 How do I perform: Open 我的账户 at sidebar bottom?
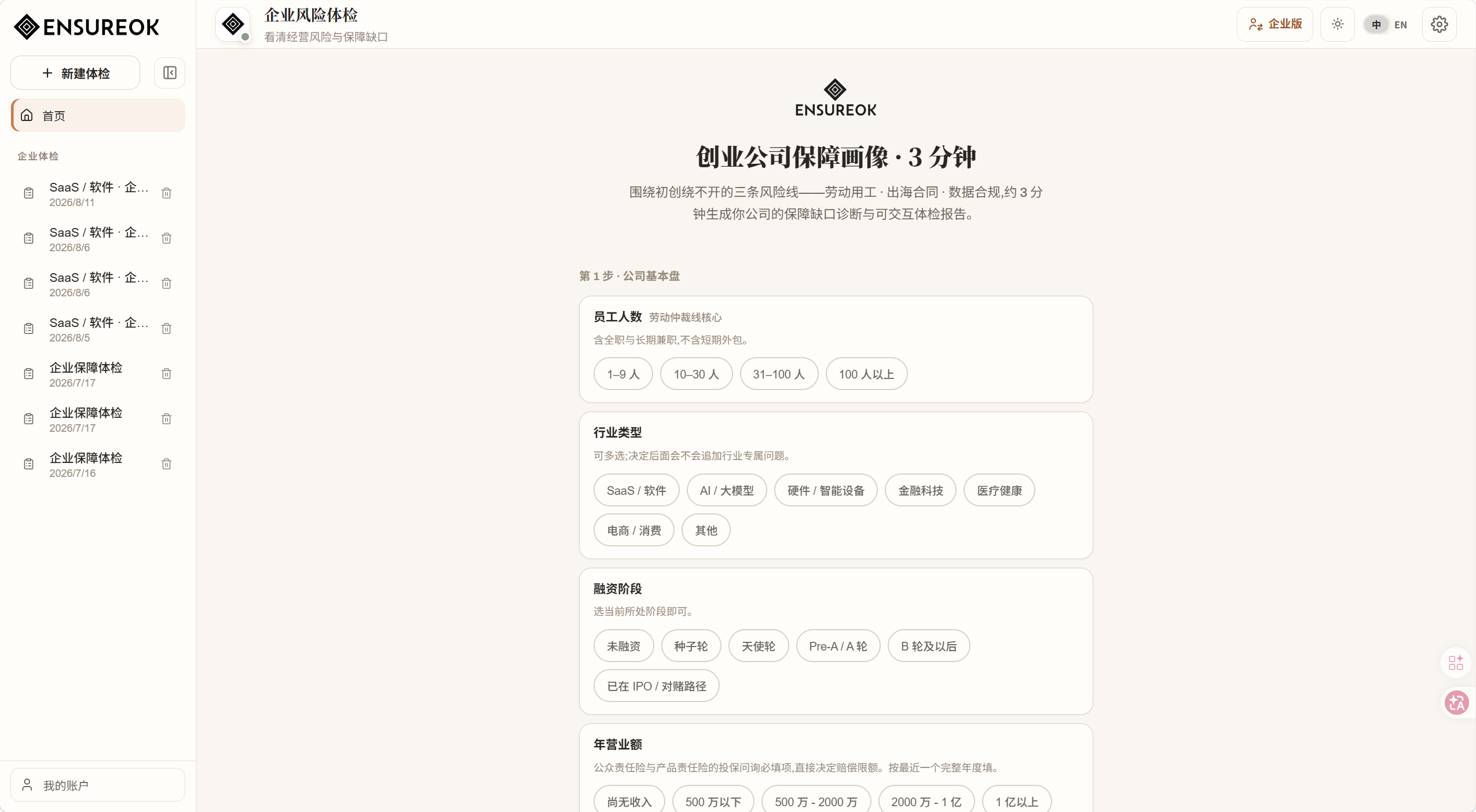(x=98, y=785)
